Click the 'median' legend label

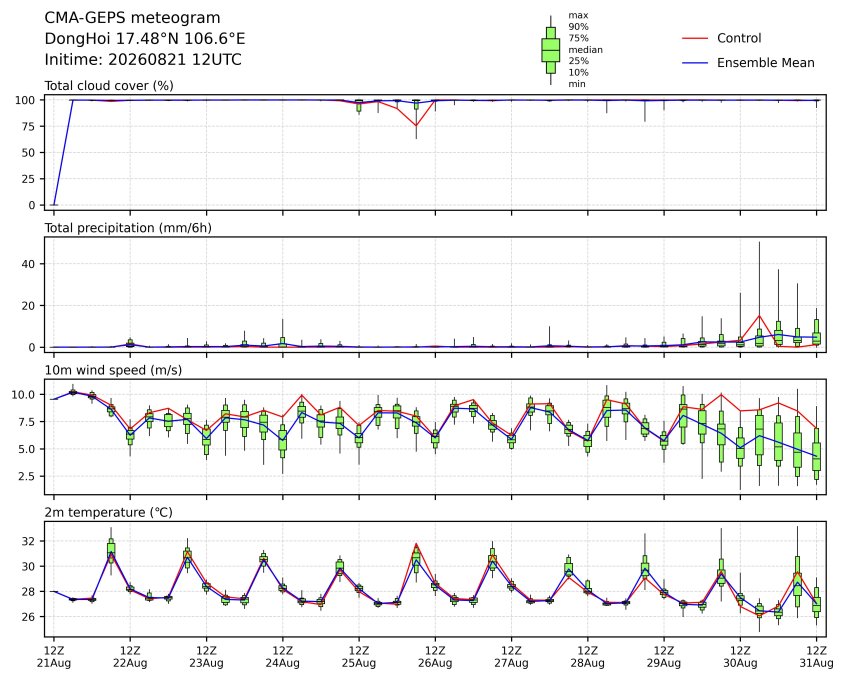585,50
